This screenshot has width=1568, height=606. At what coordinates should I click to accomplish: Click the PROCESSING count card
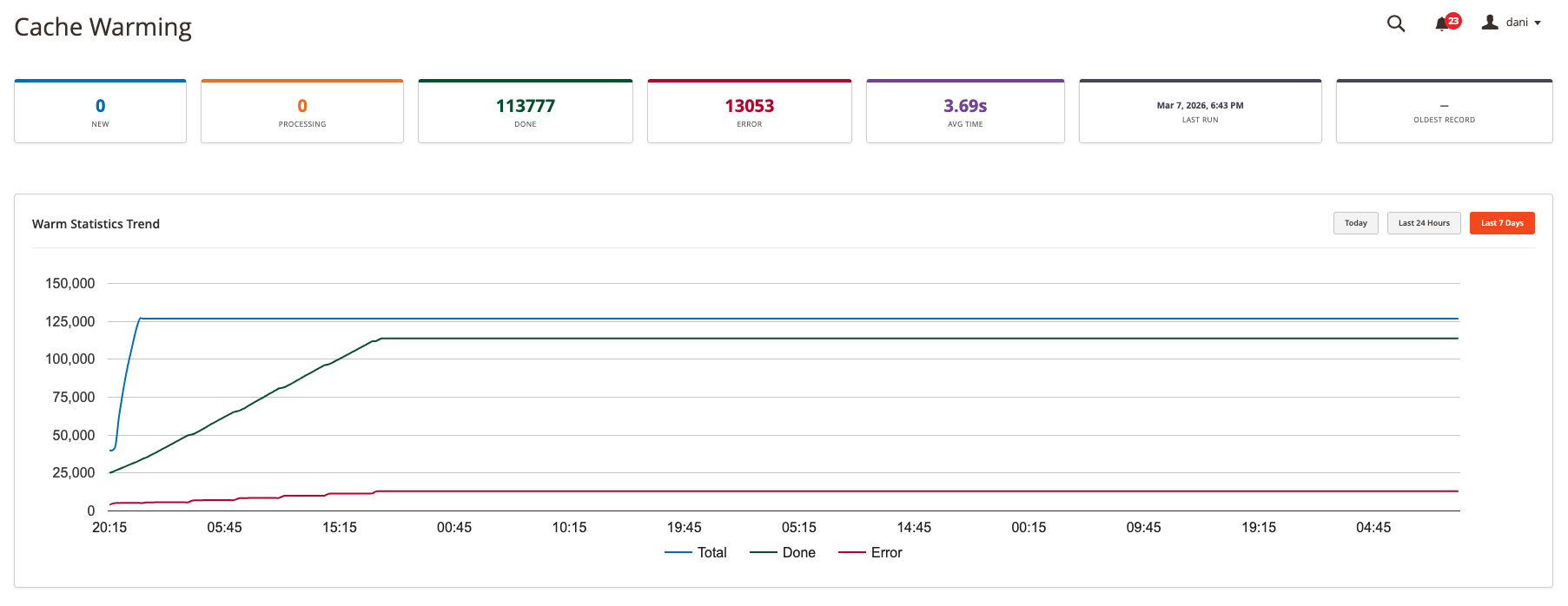coord(302,111)
